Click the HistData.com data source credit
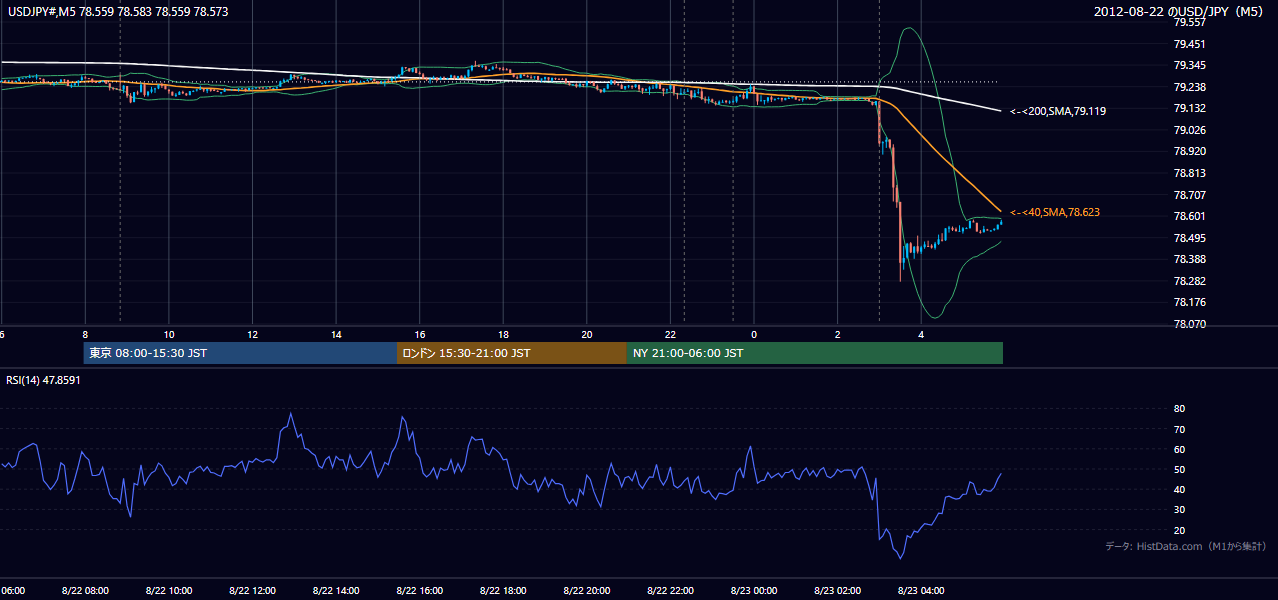The height and width of the screenshot is (600, 1278). pos(1186,546)
